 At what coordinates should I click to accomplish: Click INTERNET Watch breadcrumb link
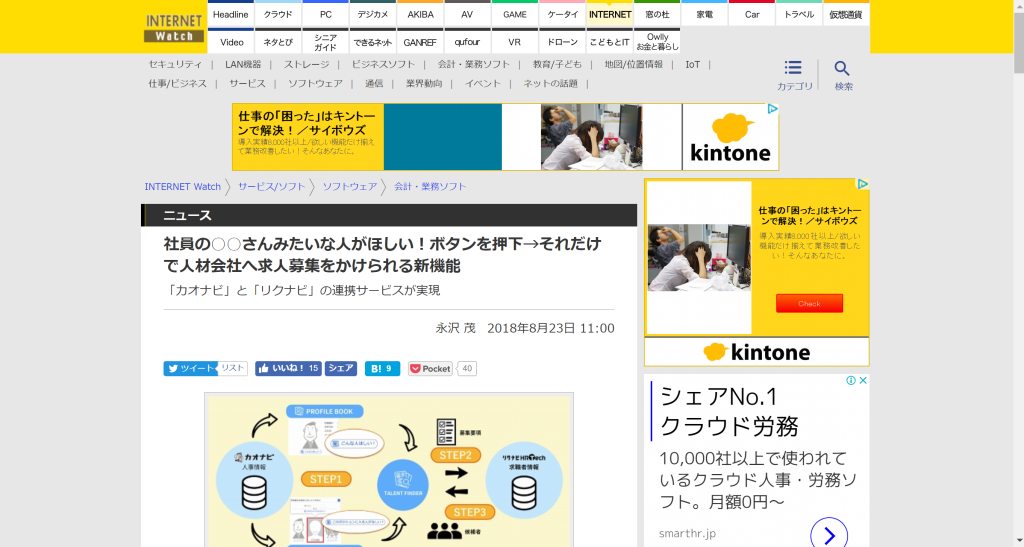coord(183,187)
